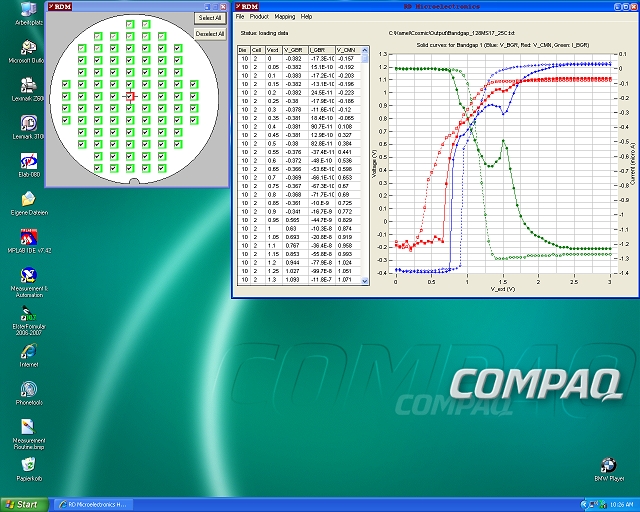This screenshot has height=512, width=640.
Task: Open the File menu
Action: coord(240,17)
